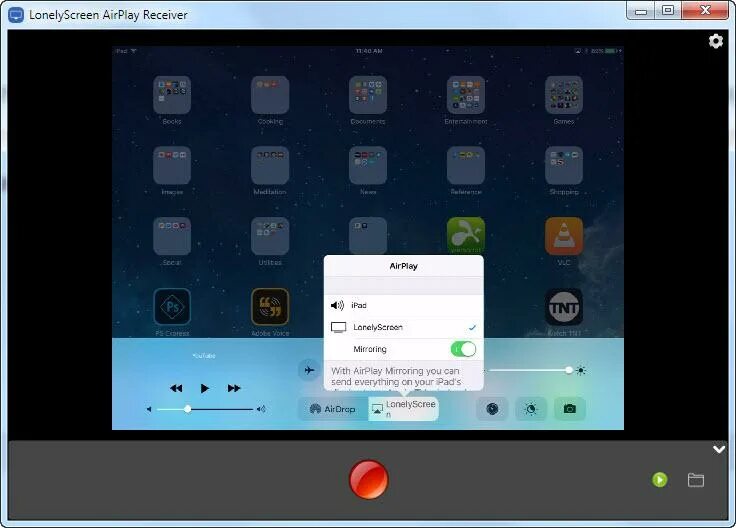Select iPad as AirPlay output
The image size is (736, 528).
404,306
